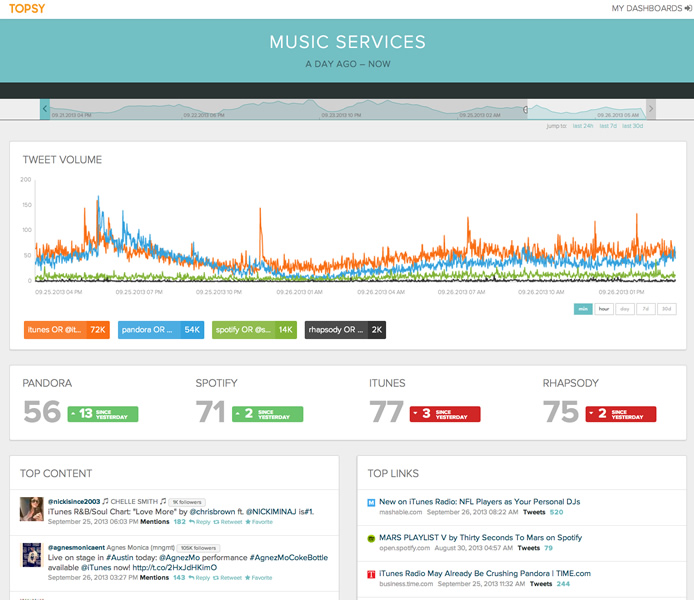The height and width of the screenshot is (600, 694).
Task: Click Rhapsody's red 2 since yesterday badge
Action: click(621, 414)
